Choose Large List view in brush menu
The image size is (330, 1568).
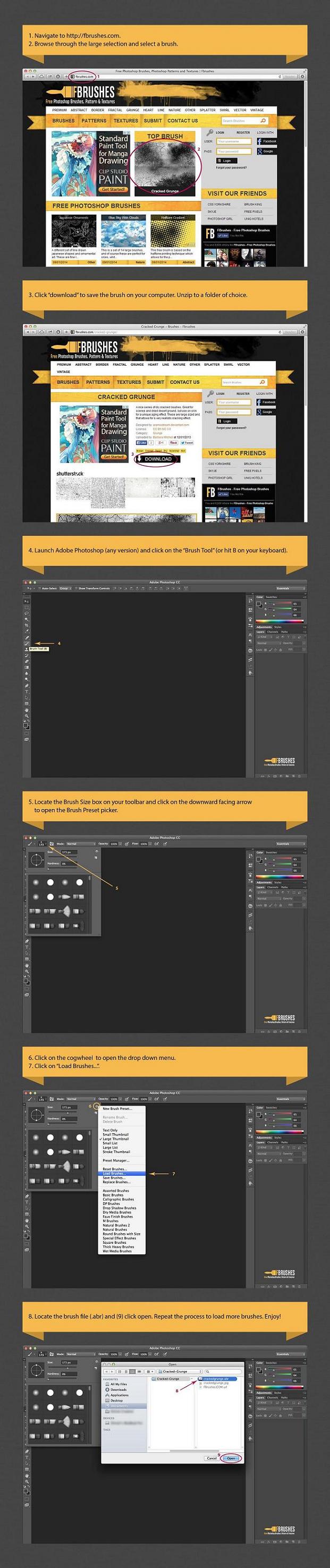110,1148
